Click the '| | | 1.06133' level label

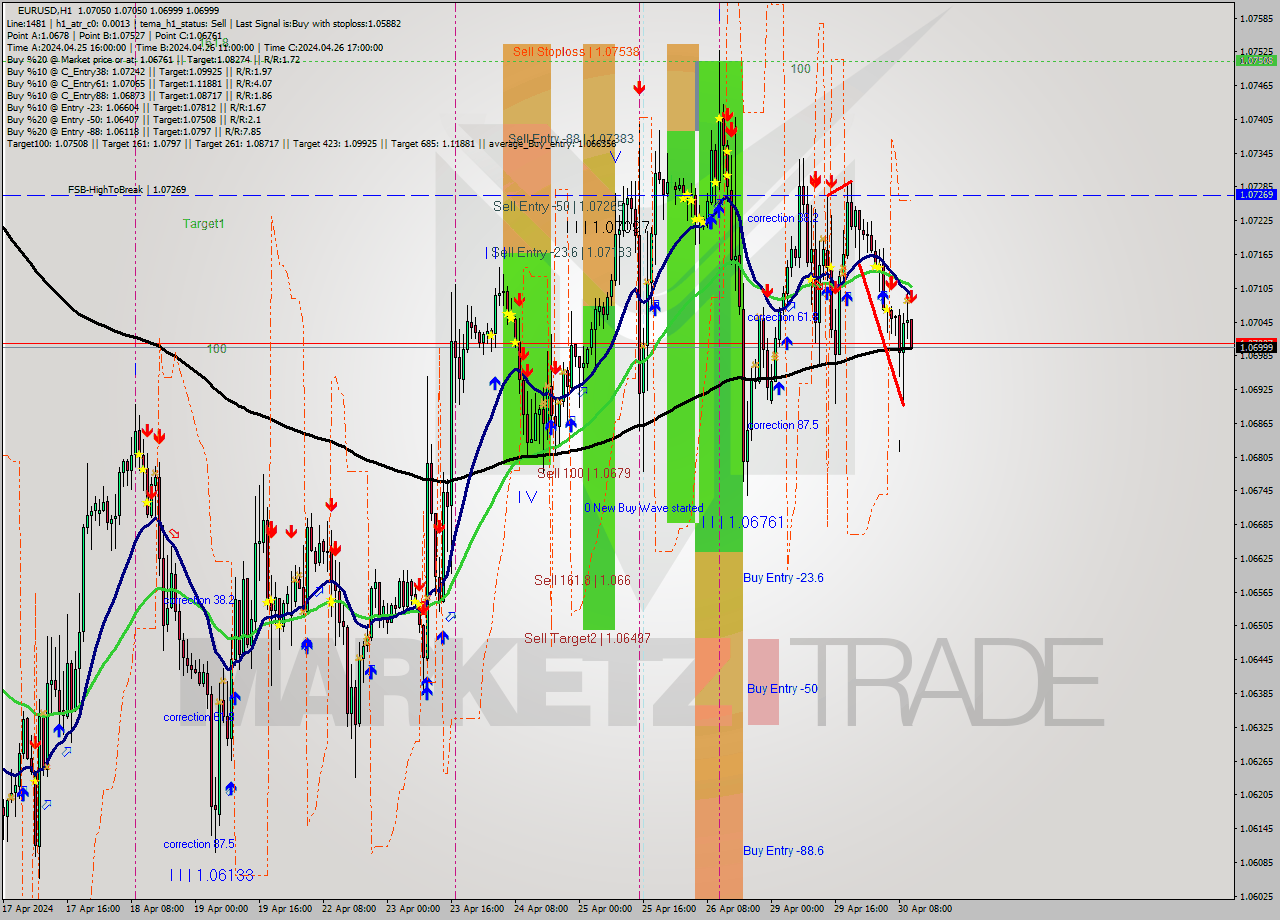click(211, 875)
